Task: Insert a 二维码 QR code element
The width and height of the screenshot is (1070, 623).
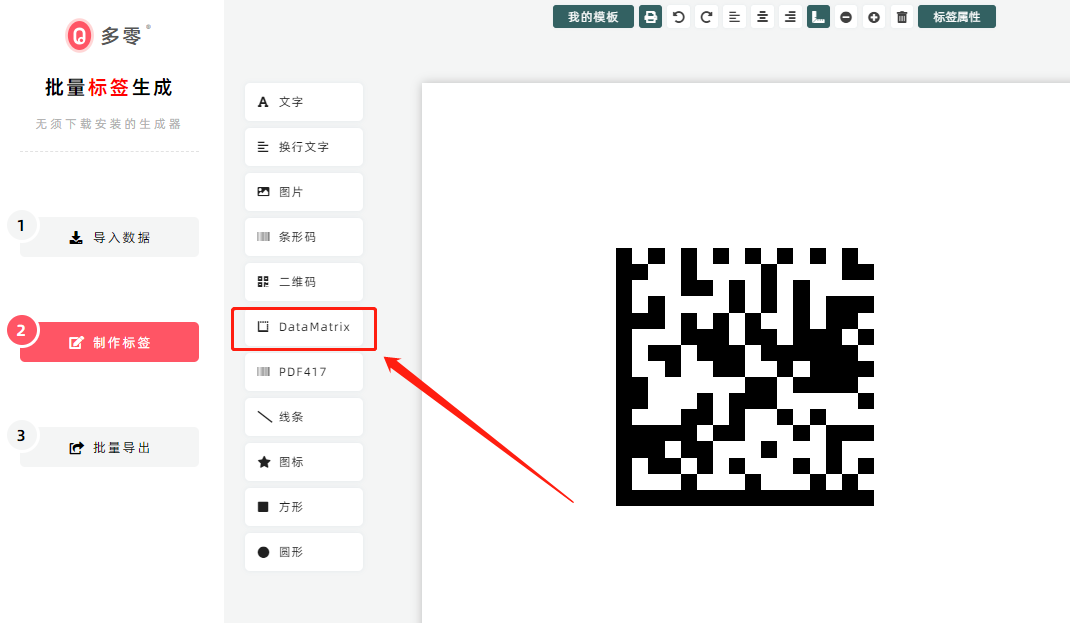Action: coord(304,282)
